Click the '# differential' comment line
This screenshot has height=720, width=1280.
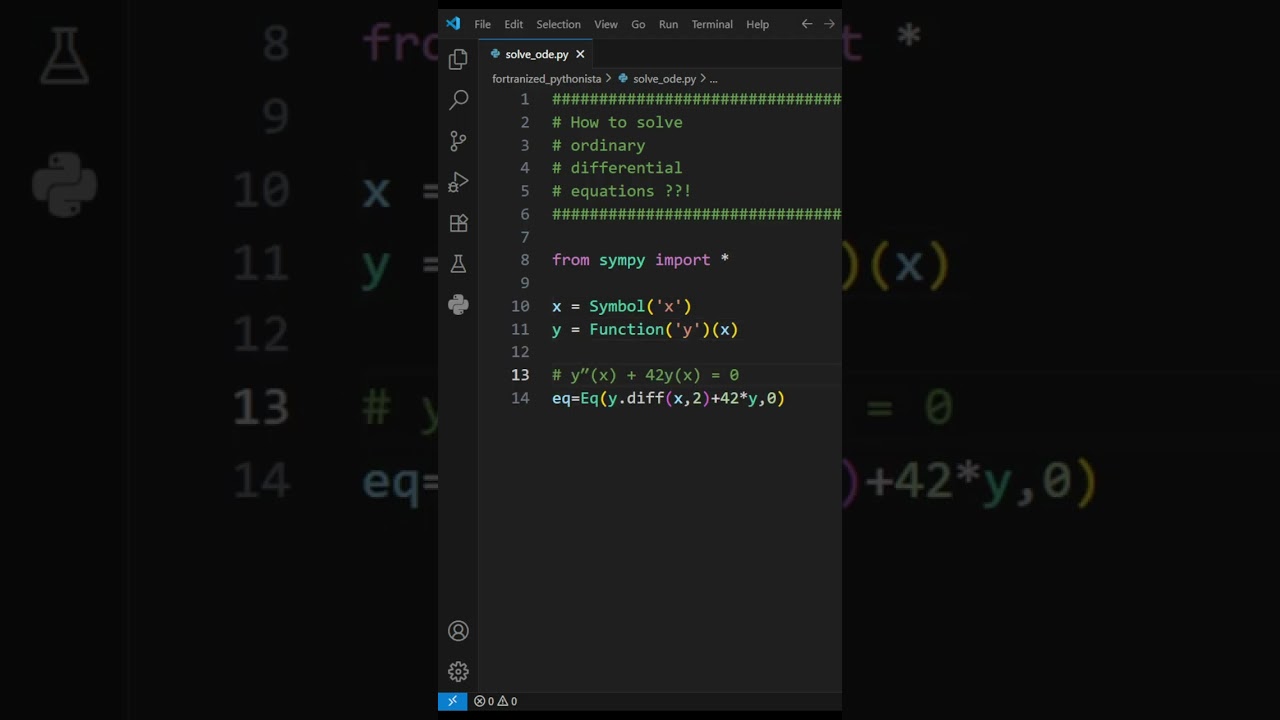pos(617,168)
